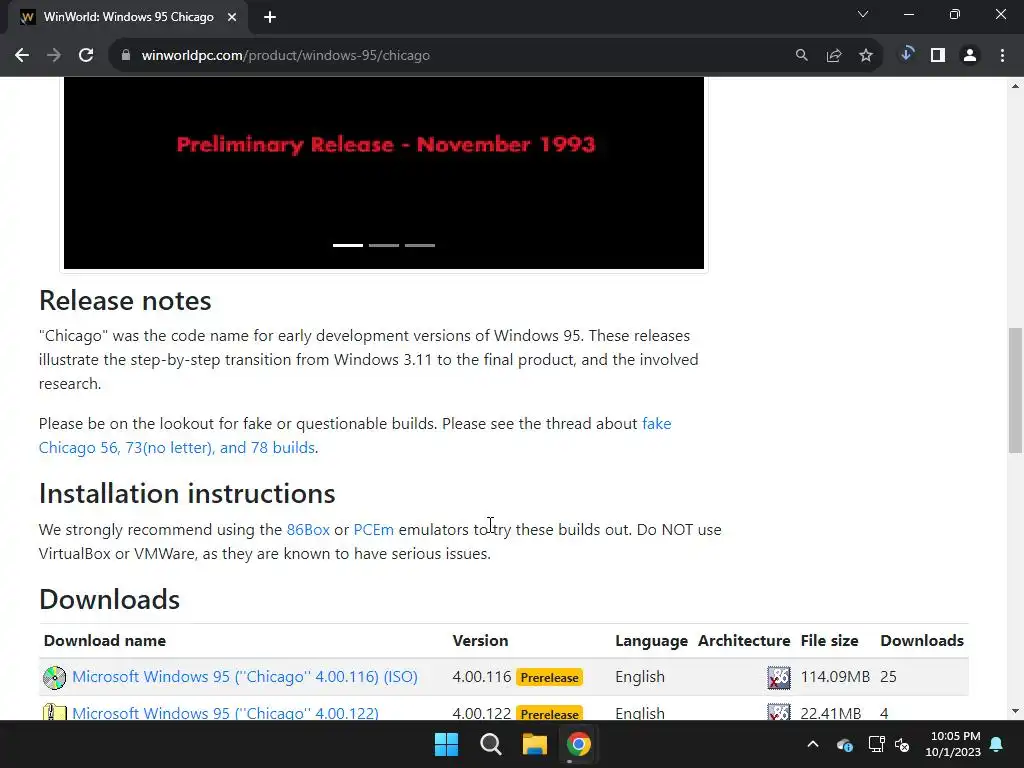
Task: Click the ISO disc icon for Chicago 4.00.116
Action: pyautogui.click(x=54, y=677)
